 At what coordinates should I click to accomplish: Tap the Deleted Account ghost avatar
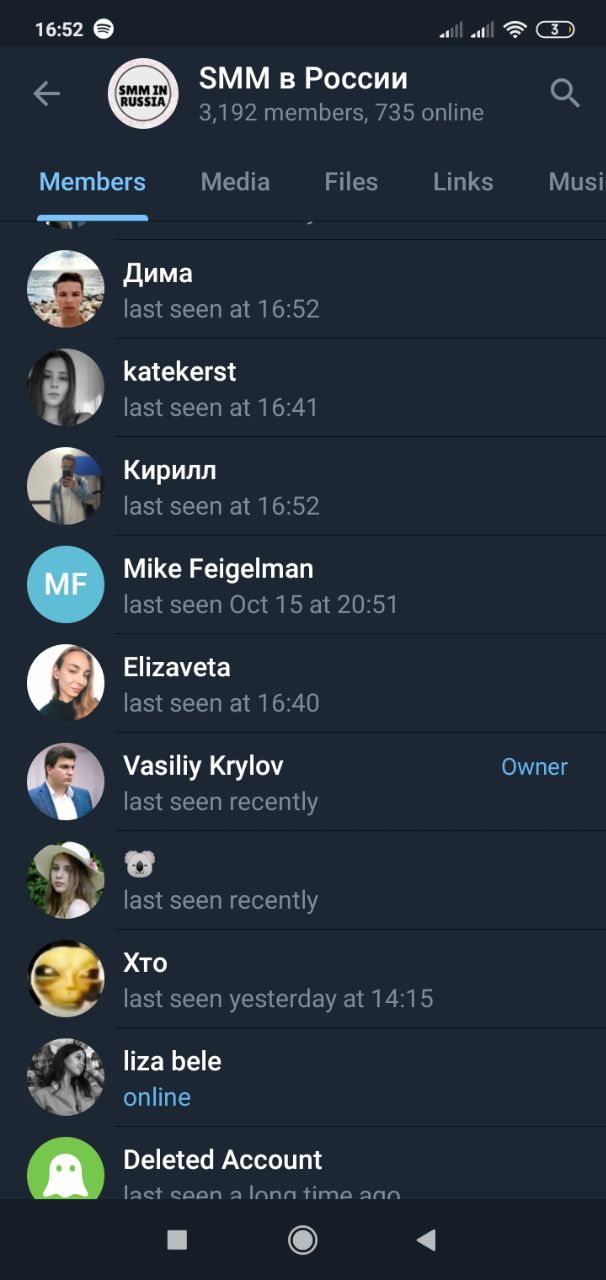point(66,1168)
